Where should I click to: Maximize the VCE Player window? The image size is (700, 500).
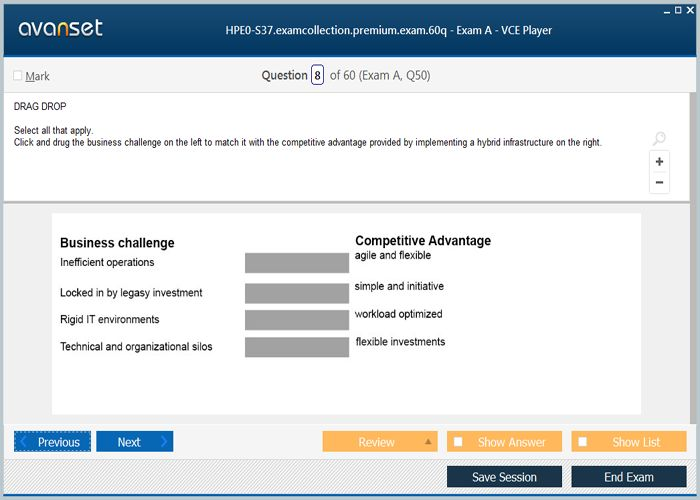[678, 10]
